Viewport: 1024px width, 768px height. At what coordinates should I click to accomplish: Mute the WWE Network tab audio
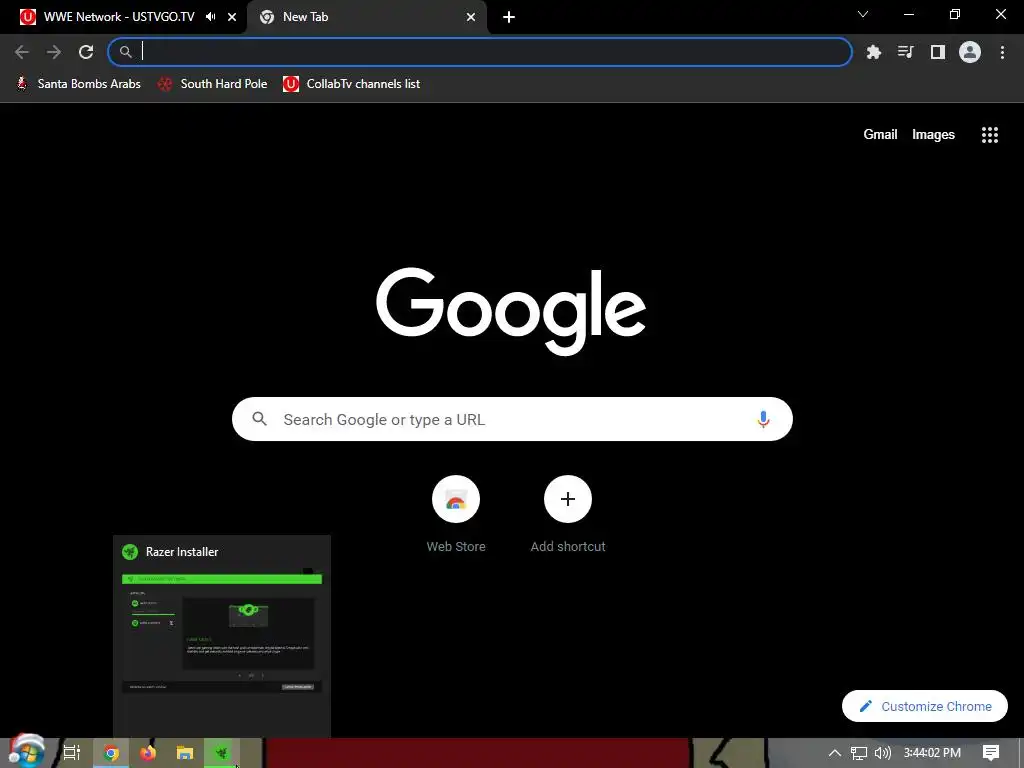click(210, 17)
